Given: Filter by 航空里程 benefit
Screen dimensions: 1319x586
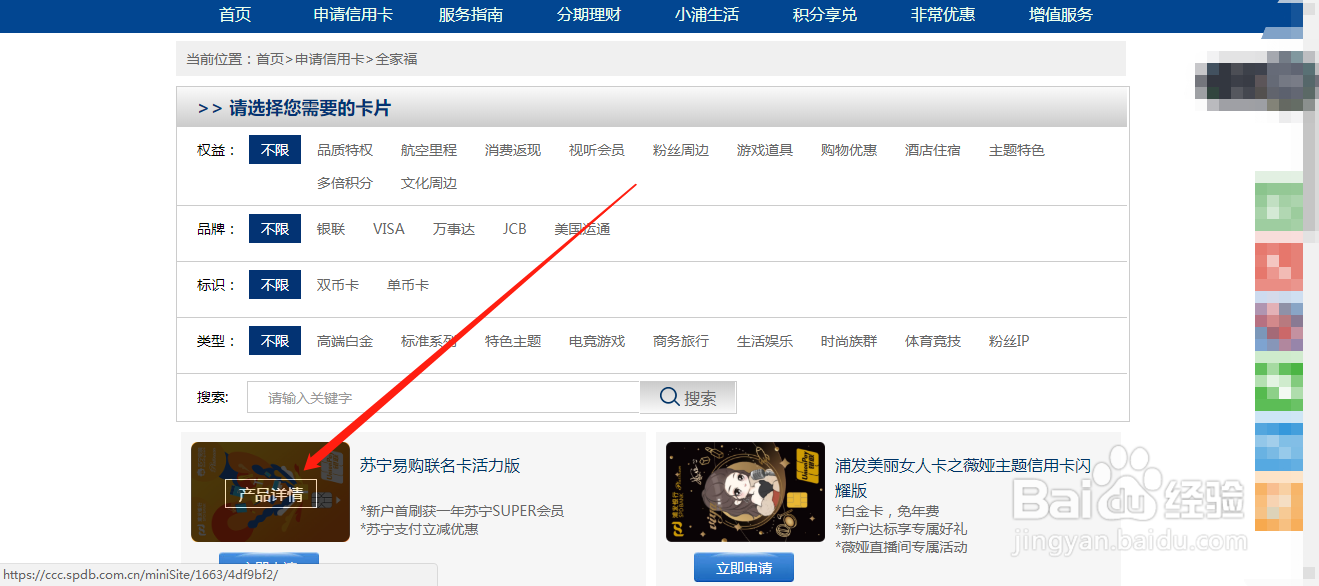Looking at the screenshot, I should point(429,150).
